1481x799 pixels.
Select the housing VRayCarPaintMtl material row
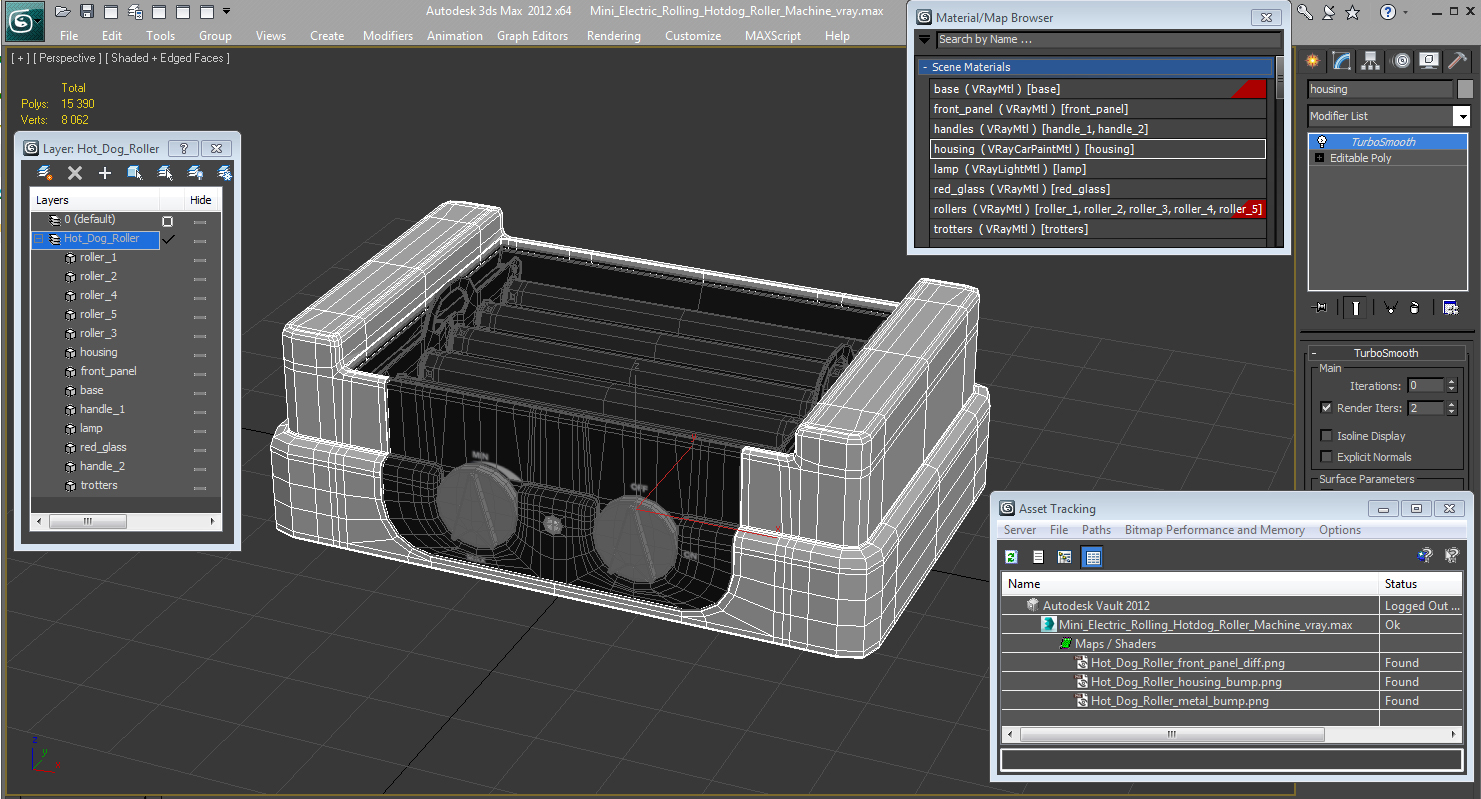click(1097, 149)
